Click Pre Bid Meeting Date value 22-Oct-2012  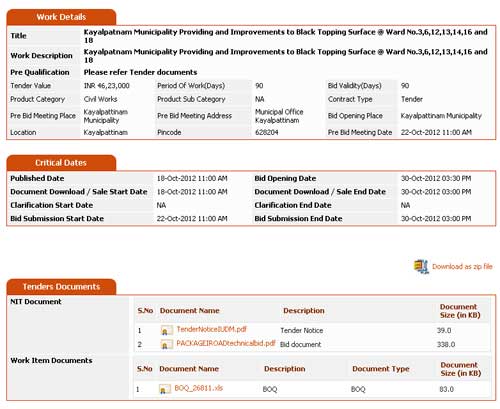point(436,132)
